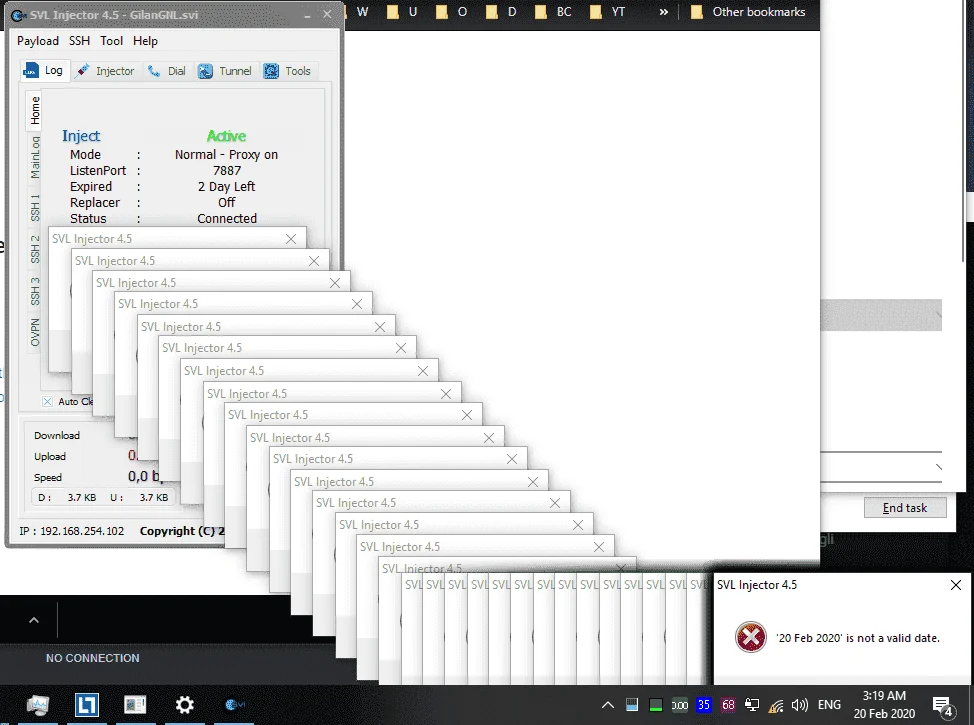Click the End task button
974x725 pixels.
[x=905, y=508]
